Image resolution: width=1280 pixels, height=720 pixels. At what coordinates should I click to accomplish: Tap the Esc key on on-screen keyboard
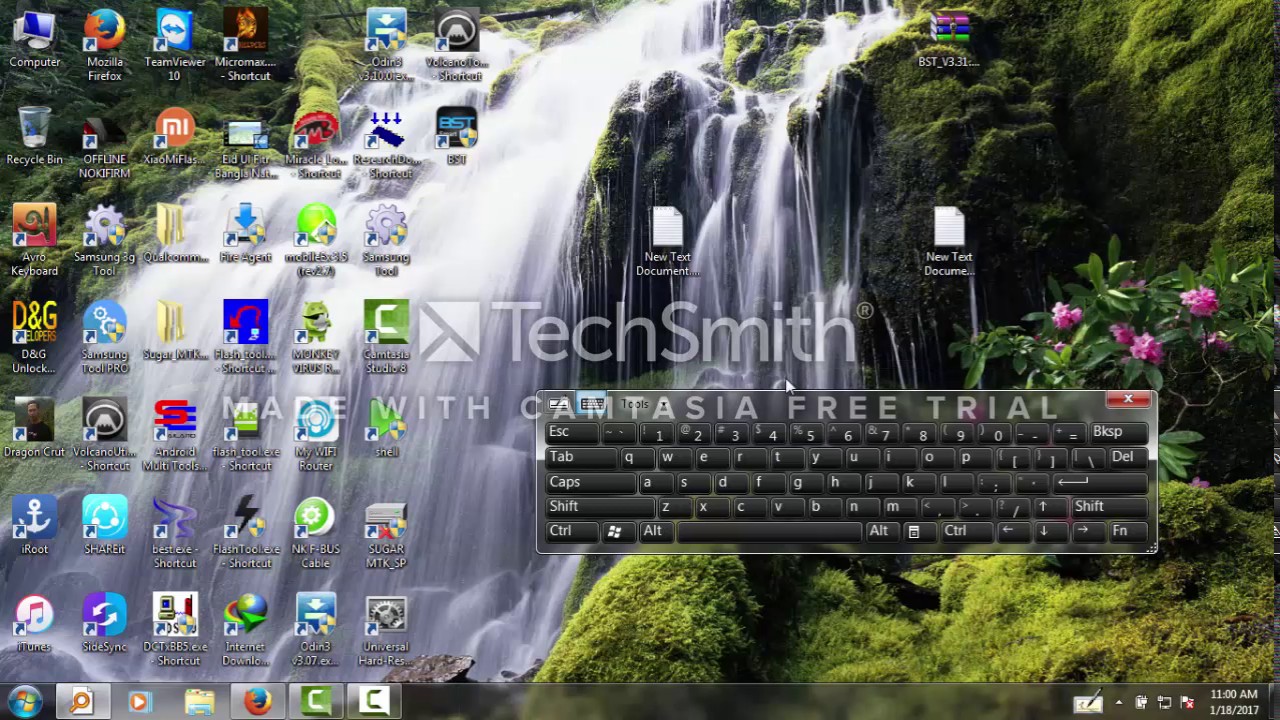pos(572,432)
